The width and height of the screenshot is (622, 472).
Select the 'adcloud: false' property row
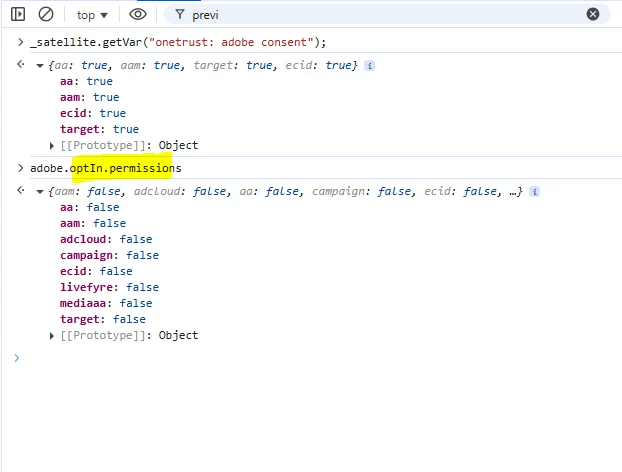[x=106, y=239]
